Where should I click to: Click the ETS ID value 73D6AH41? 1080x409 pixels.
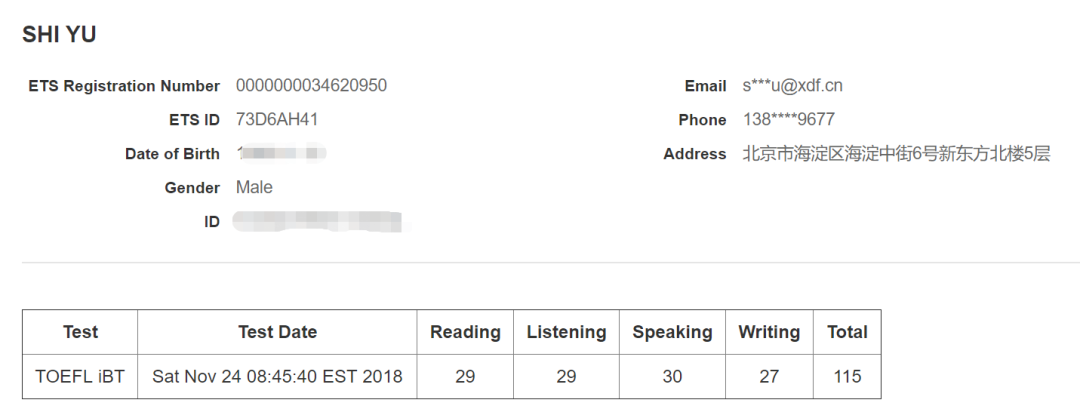277,120
